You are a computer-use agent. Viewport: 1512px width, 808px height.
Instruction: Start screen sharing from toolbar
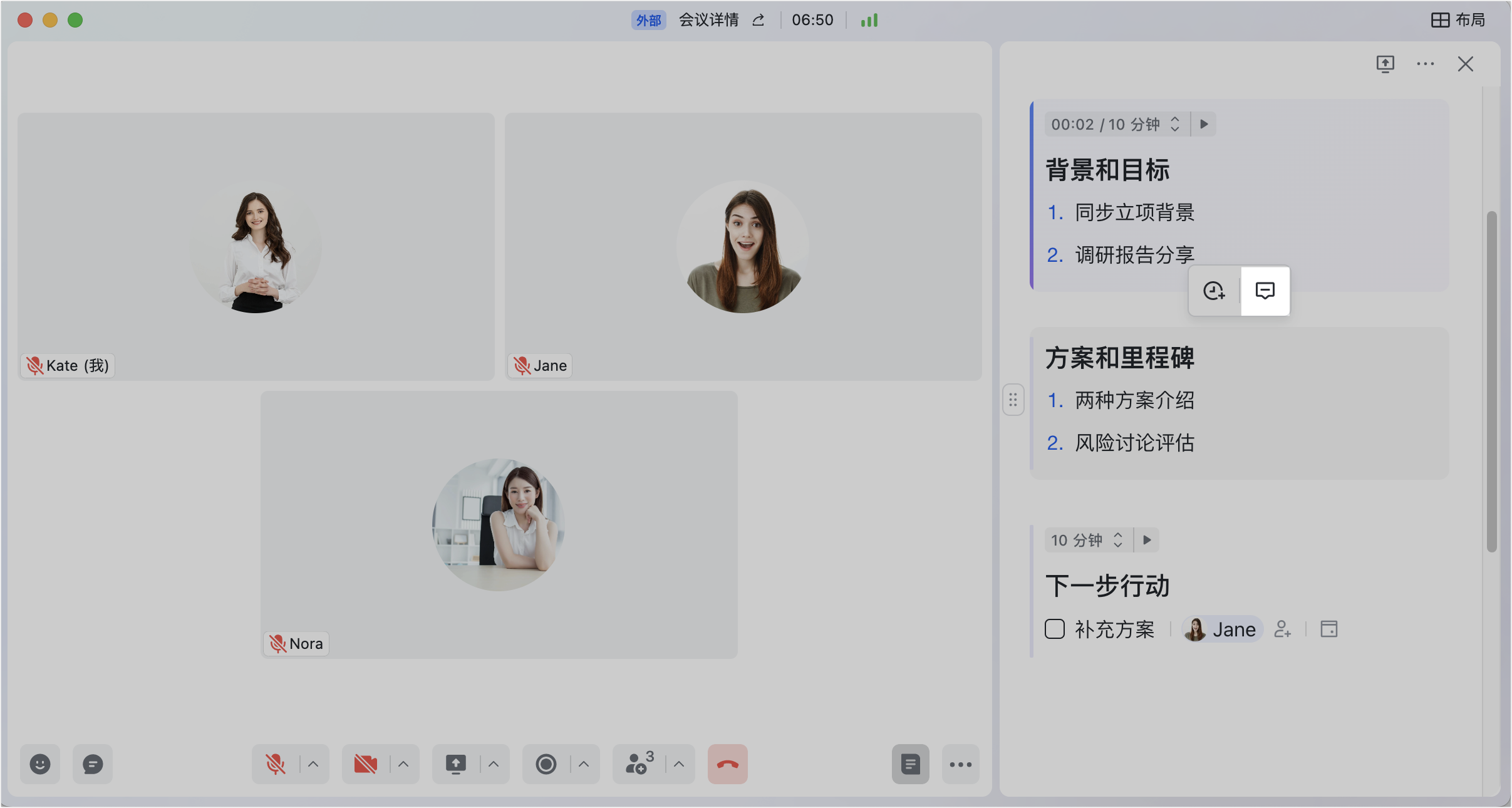pyautogui.click(x=456, y=764)
